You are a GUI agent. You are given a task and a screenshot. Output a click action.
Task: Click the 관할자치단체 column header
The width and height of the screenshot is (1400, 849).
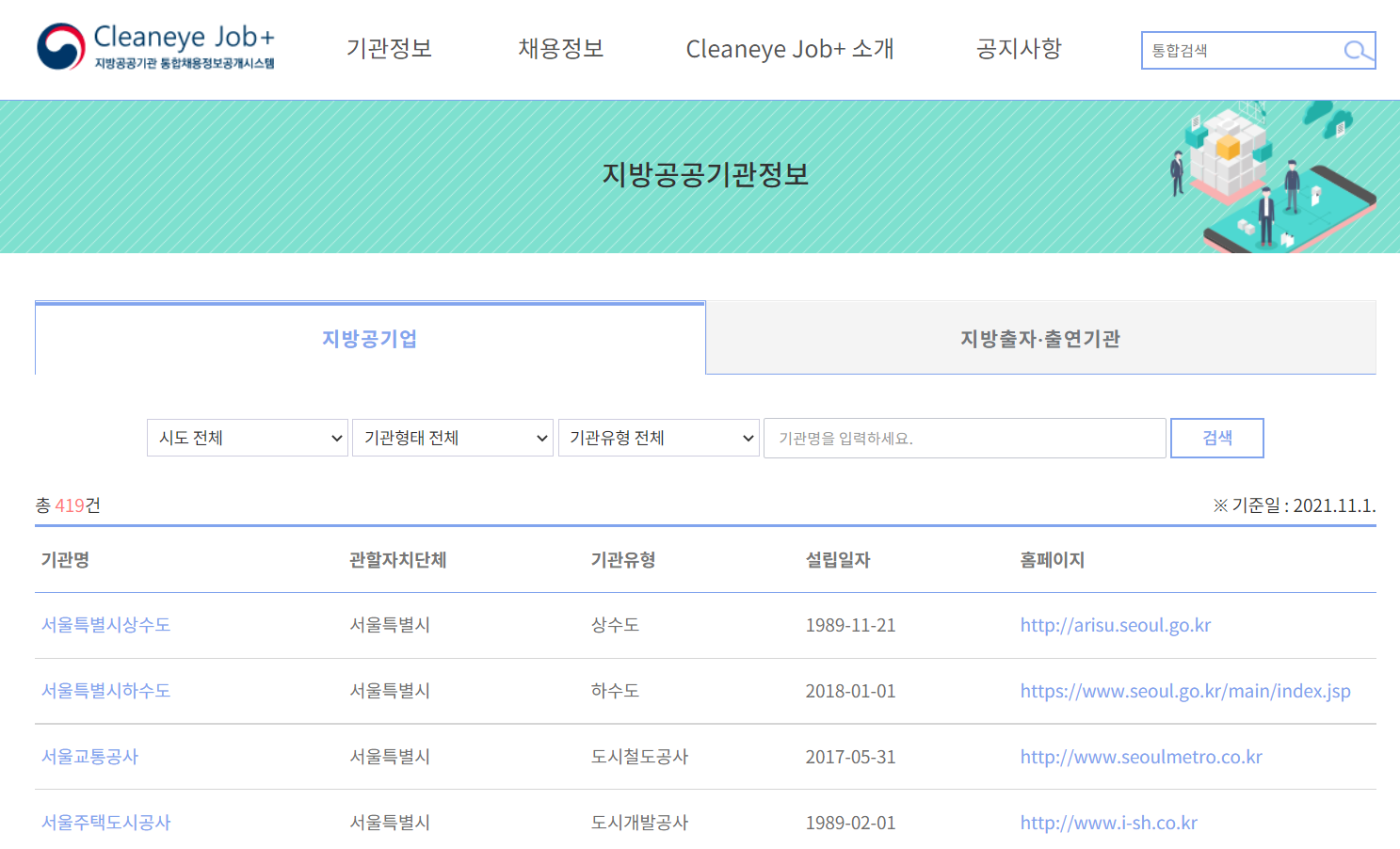coord(397,560)
